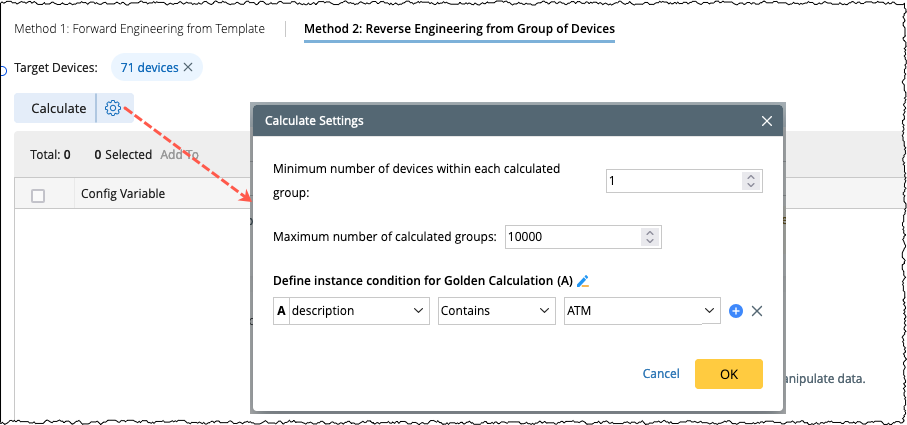Add a new instance condition row
Image resolution: width=907 pixels, height=425 pixels.
736,311
